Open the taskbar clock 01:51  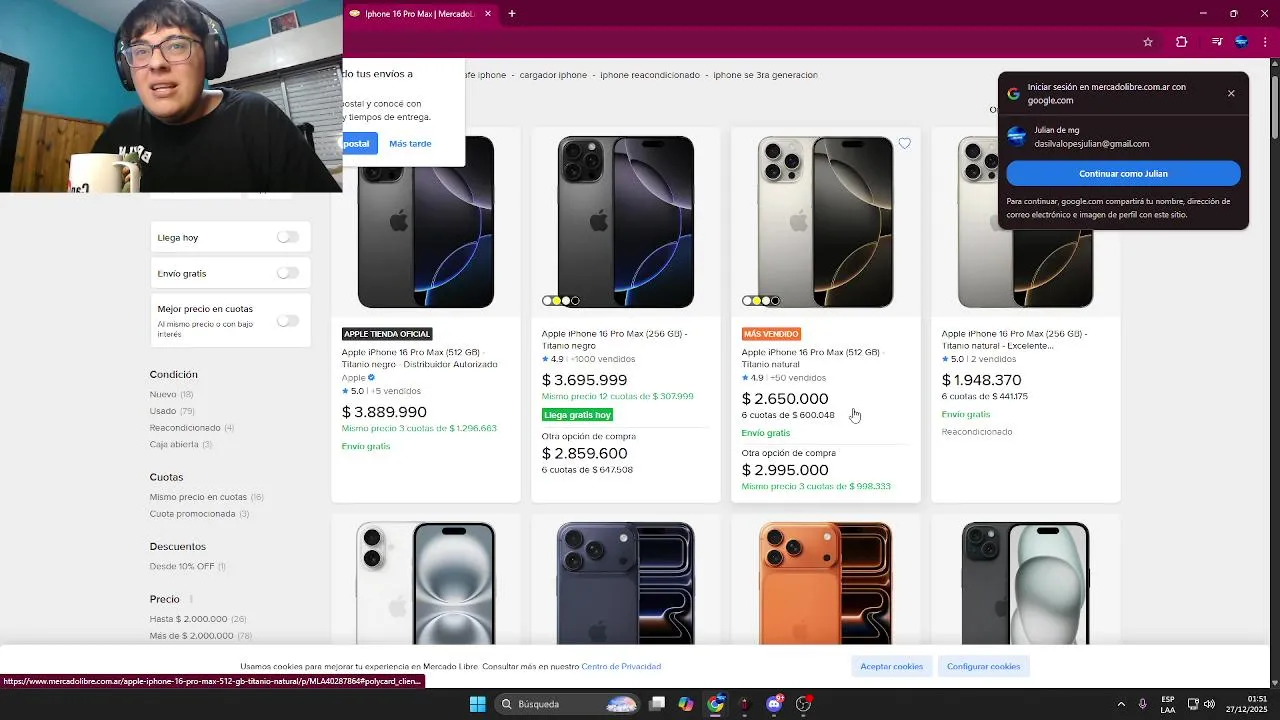1248,704
